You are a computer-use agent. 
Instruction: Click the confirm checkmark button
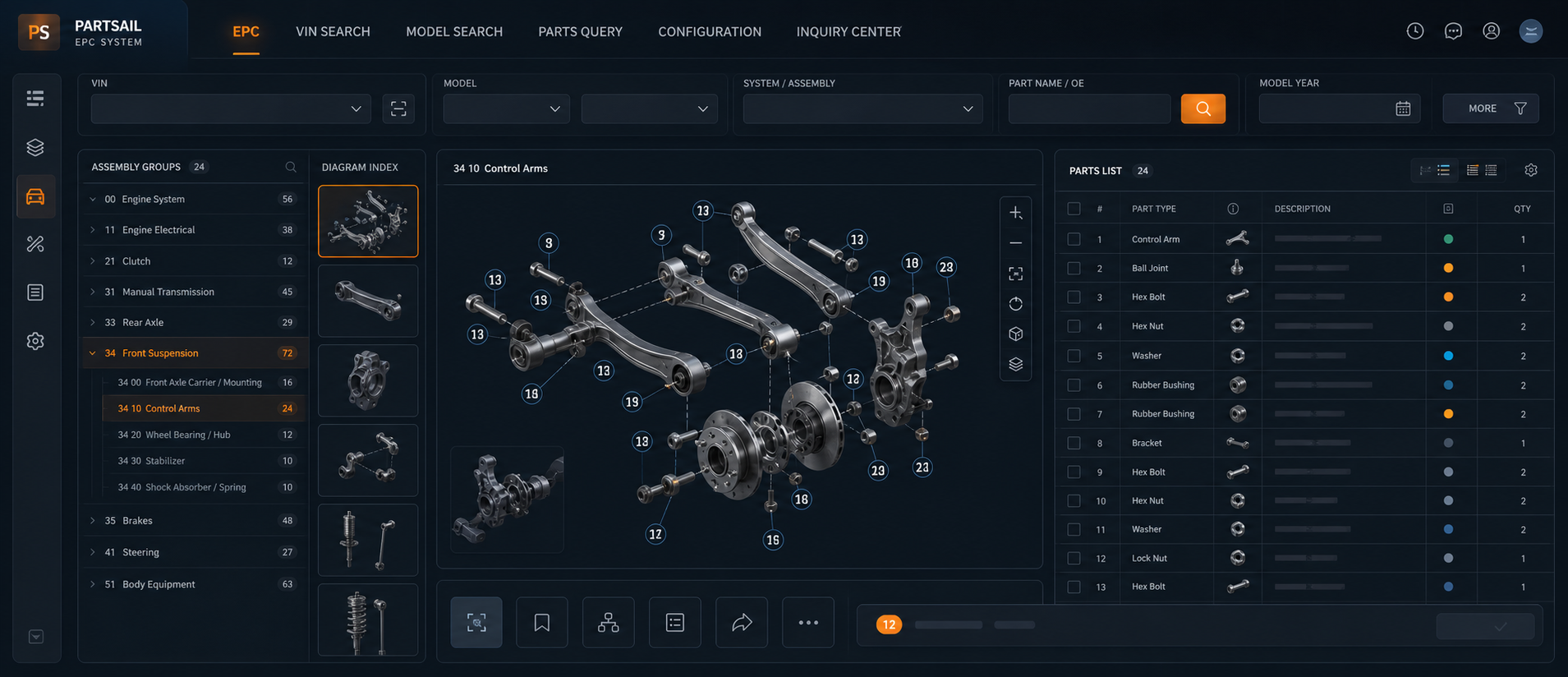click(1485, 626)
